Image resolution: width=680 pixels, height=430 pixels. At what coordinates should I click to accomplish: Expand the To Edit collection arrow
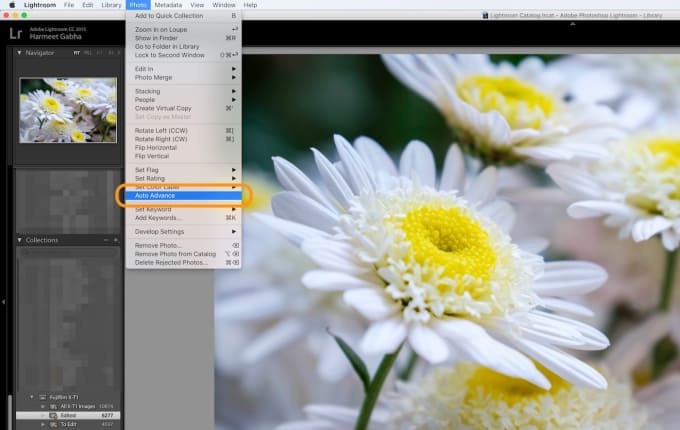click(42, 424)
